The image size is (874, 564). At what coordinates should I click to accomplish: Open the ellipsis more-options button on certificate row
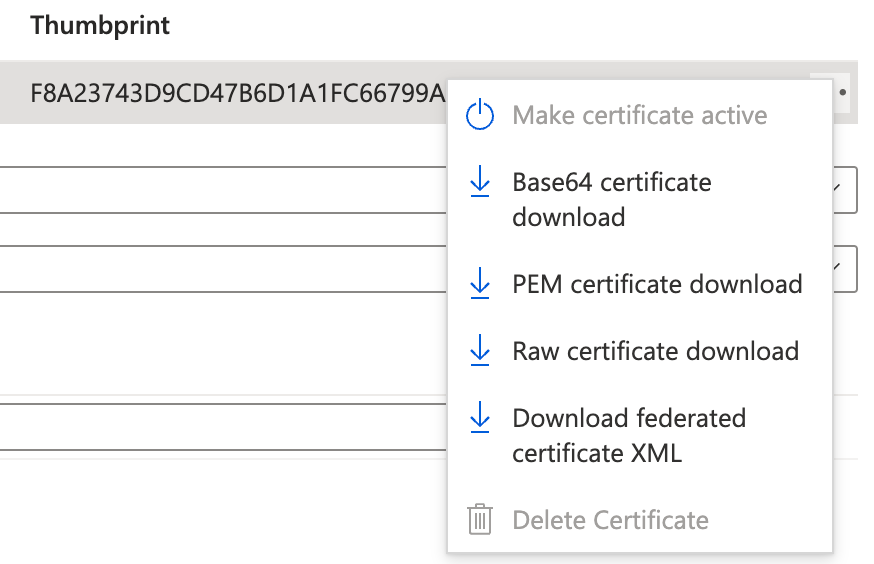842,93
